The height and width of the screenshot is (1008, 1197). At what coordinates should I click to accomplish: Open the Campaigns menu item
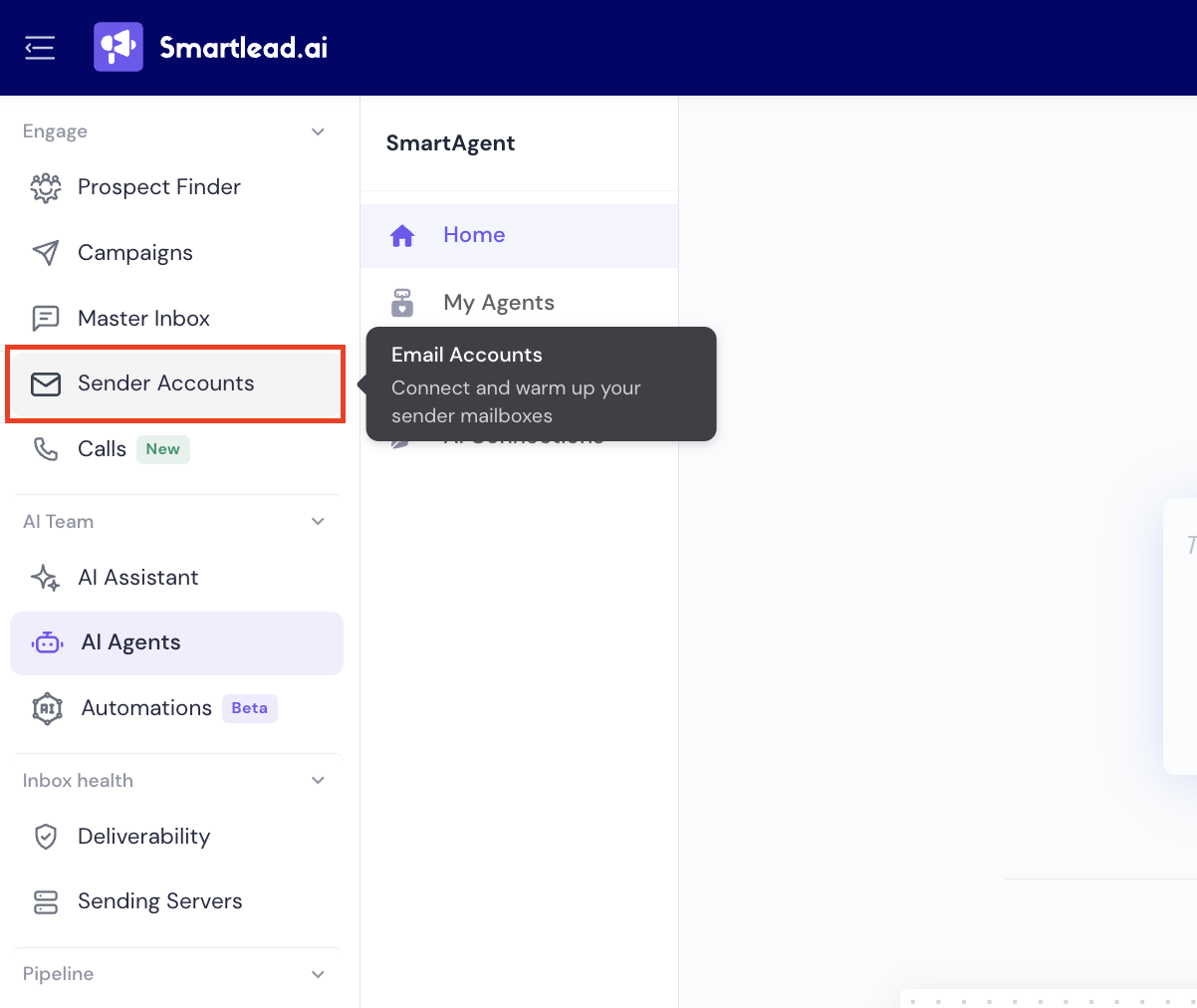point(176,253)
